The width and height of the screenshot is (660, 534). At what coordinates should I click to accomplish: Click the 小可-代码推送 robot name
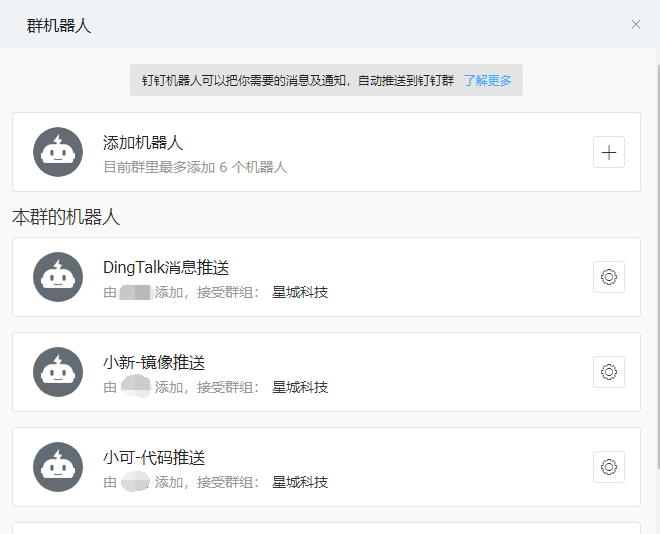pos(154,458)
